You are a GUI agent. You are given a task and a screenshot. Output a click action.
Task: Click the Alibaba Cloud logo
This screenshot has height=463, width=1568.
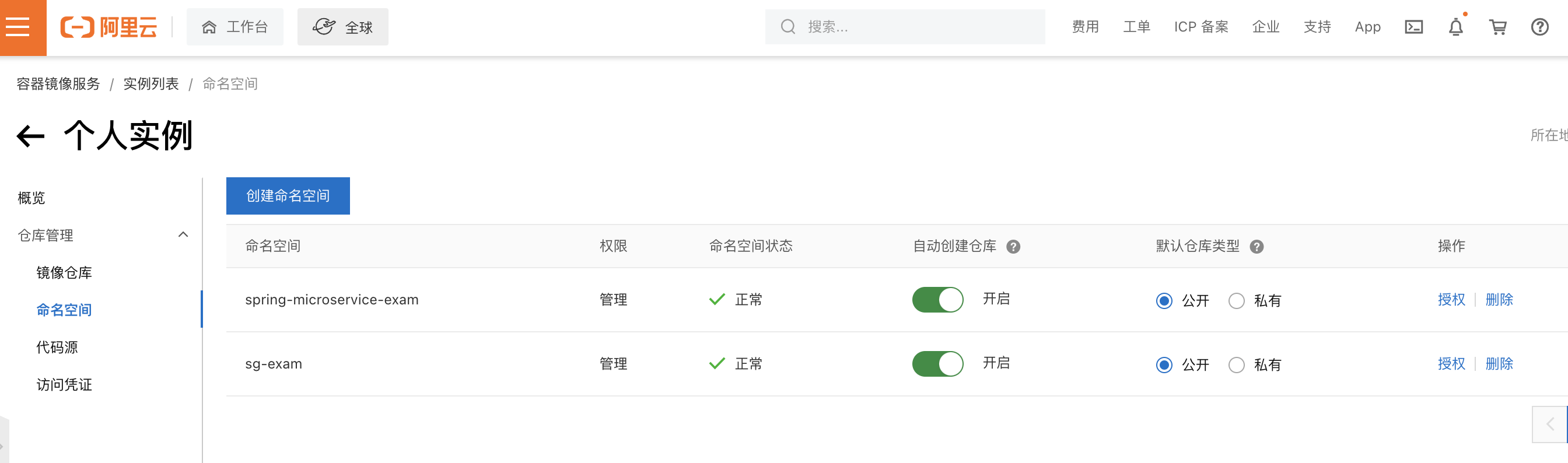click(x=108, y=27)
